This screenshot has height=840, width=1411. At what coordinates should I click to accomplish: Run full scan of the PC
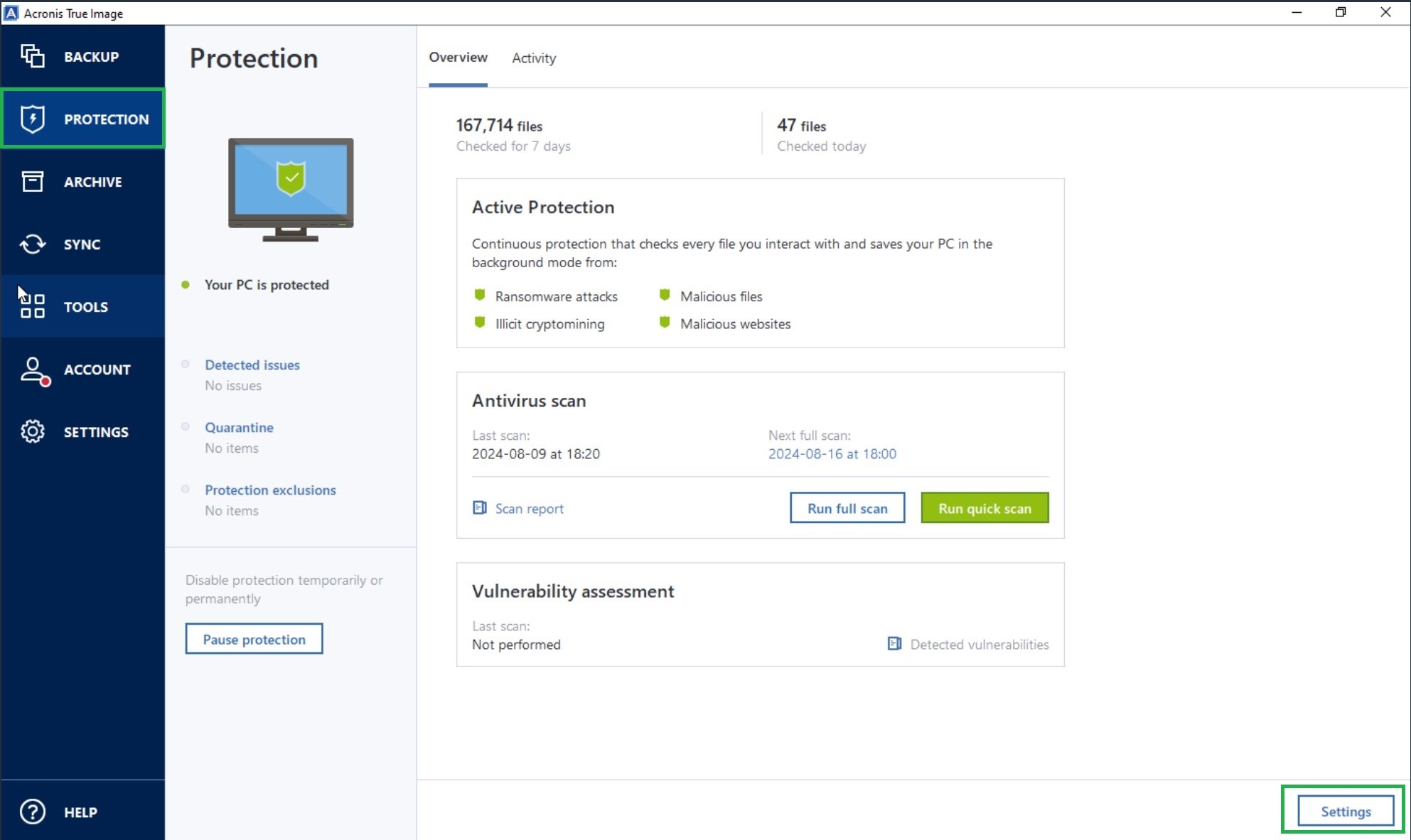[847, 507]
